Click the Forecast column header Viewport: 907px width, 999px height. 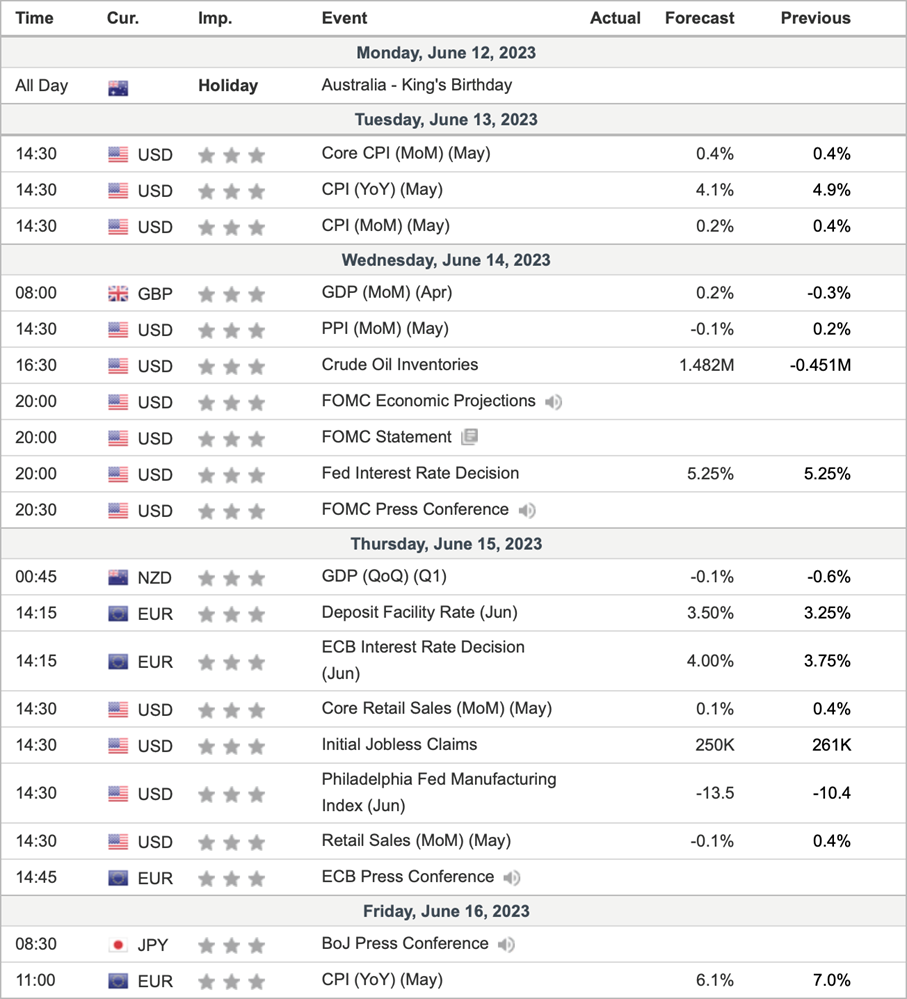point(699,18)
